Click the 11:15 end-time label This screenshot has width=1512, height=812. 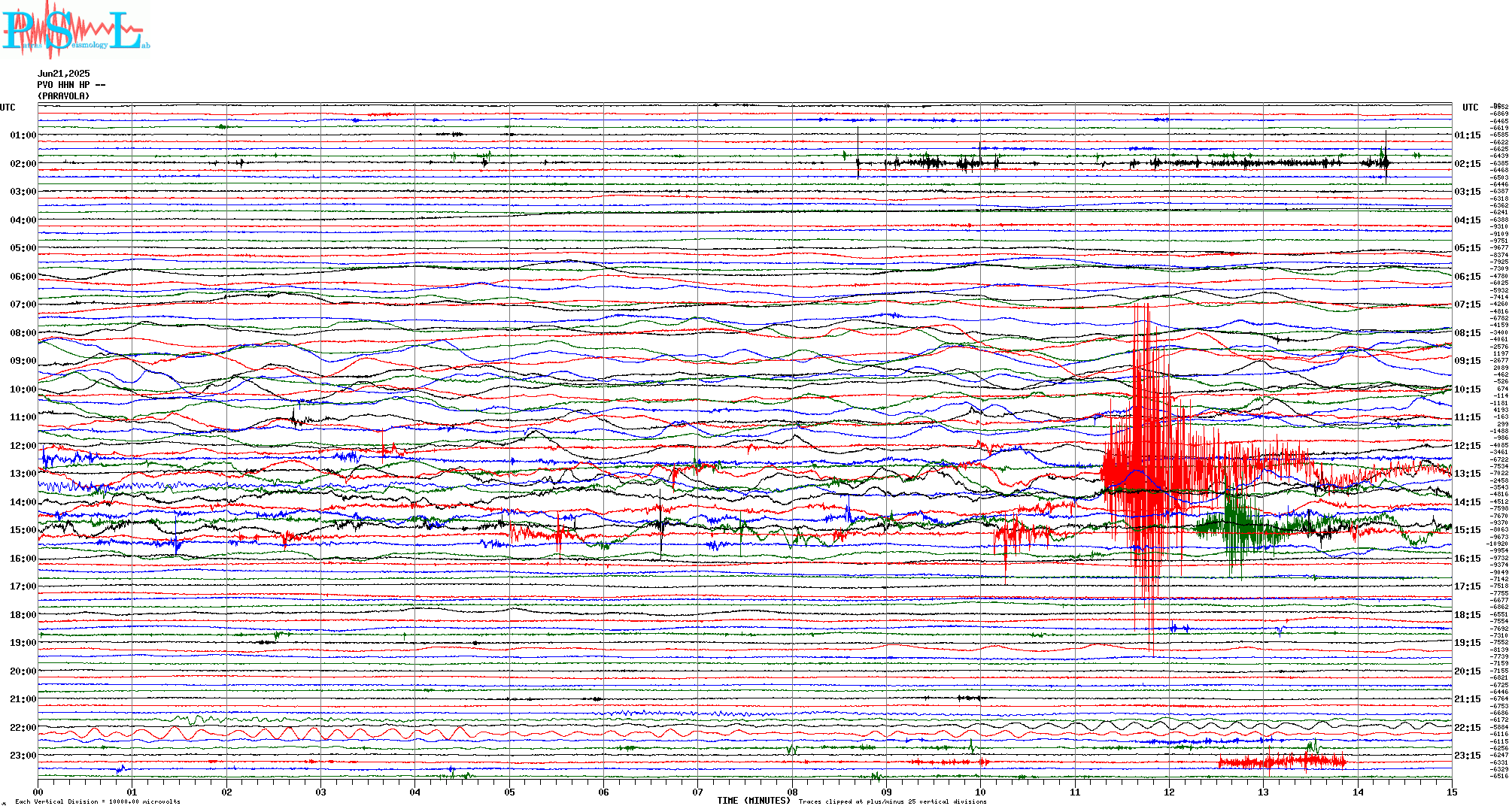pyautogui.click(x=1468, y=417)
